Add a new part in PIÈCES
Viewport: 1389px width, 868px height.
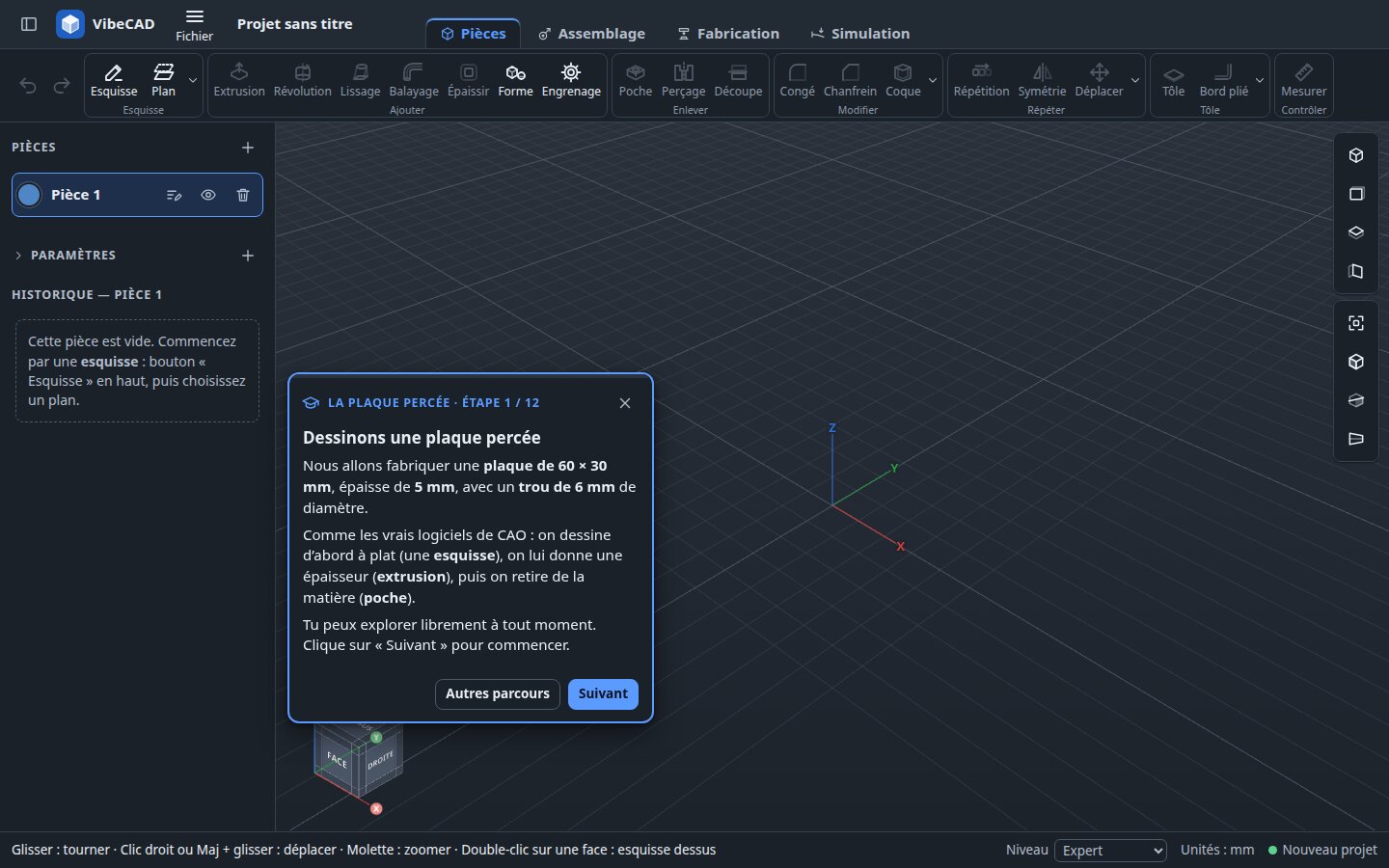(x=248, y=148)
